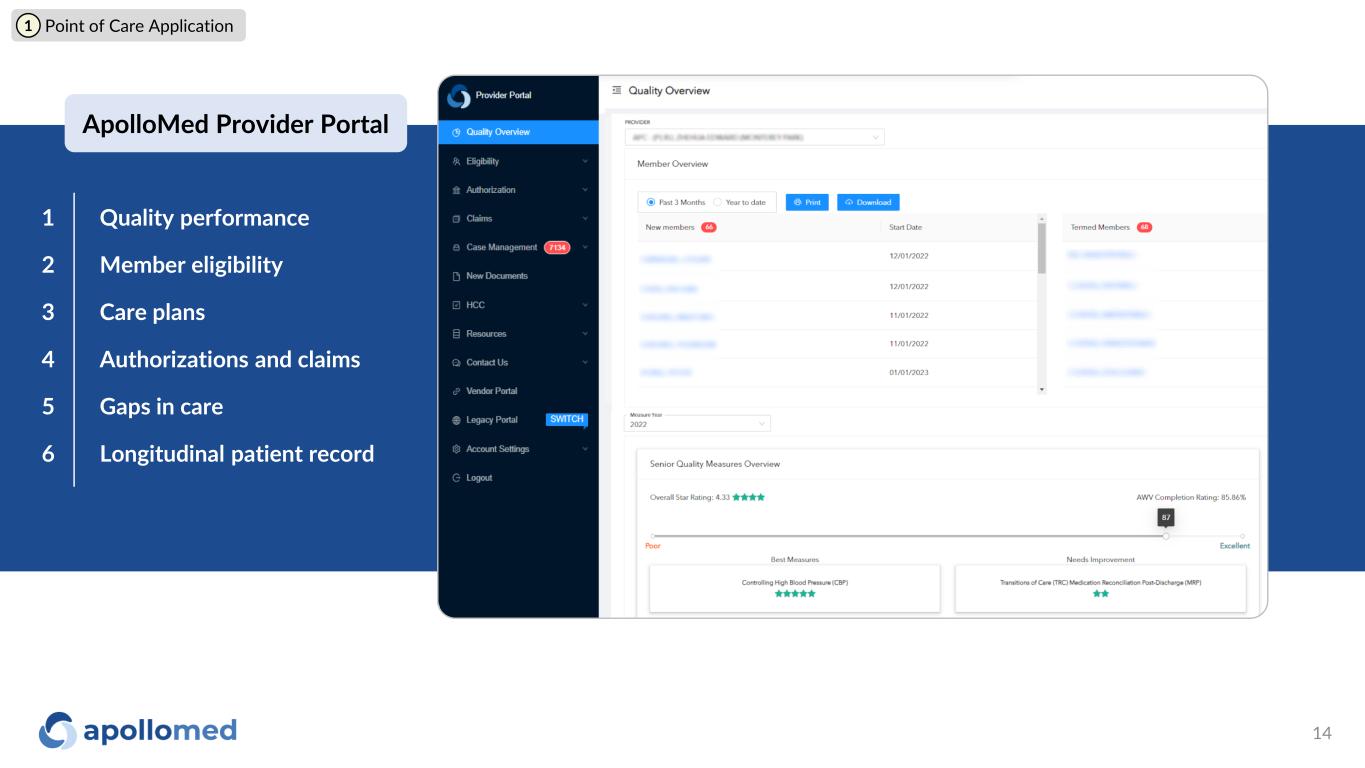Expand the Account Settings submenu chevron
The width and height of the screenshot is (1365, 768).
[x=585, y=449]
